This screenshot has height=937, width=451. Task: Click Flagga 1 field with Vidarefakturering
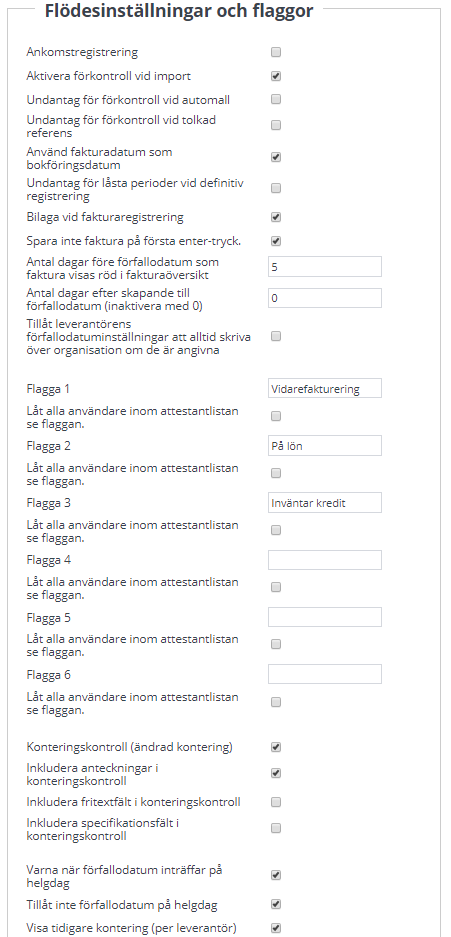[x=325, y=388]
